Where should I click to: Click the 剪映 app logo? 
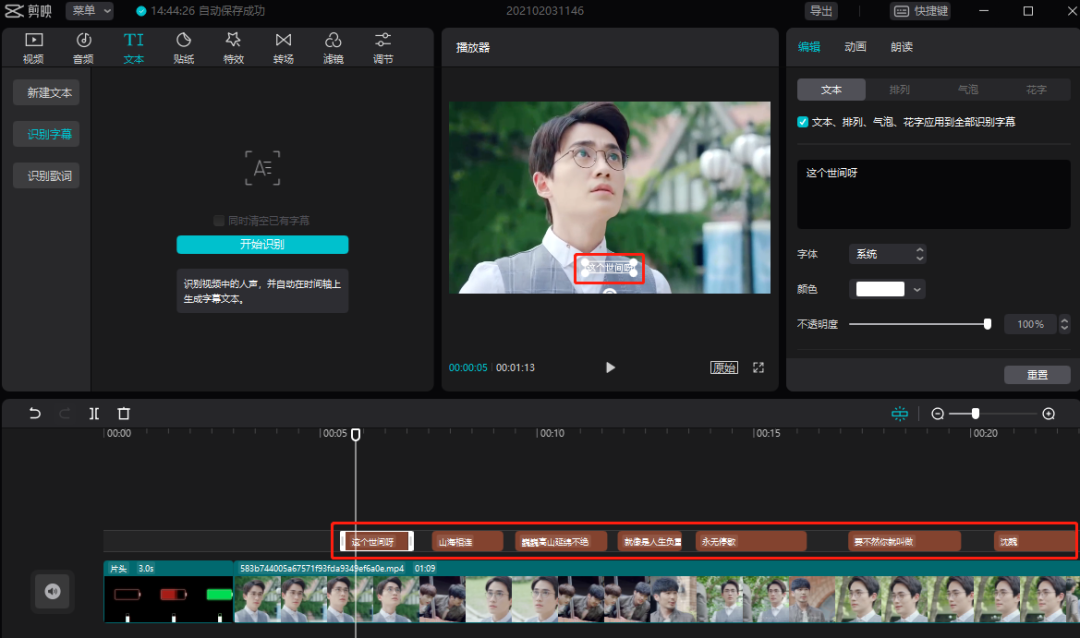[x=28, y=11]
